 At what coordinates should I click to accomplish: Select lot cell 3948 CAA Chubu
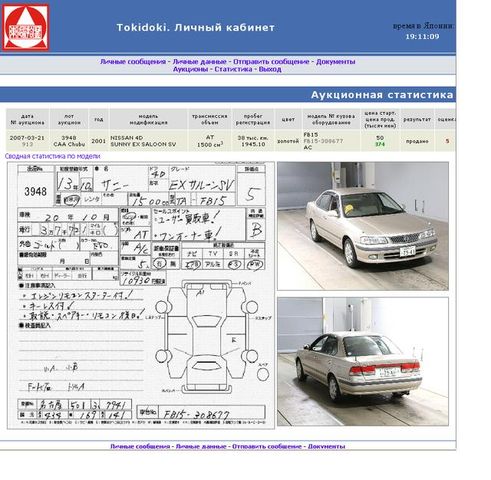pos(69,141)
